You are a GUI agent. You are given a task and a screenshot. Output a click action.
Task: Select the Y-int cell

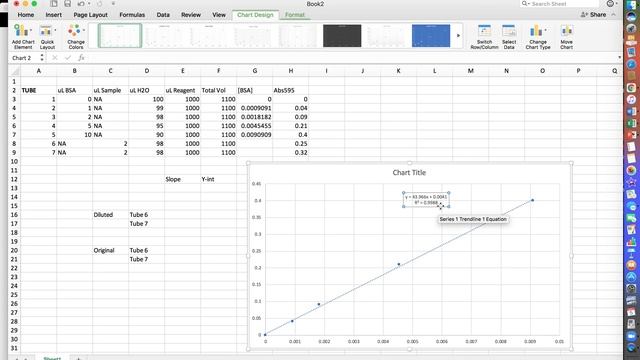[218, 179]
